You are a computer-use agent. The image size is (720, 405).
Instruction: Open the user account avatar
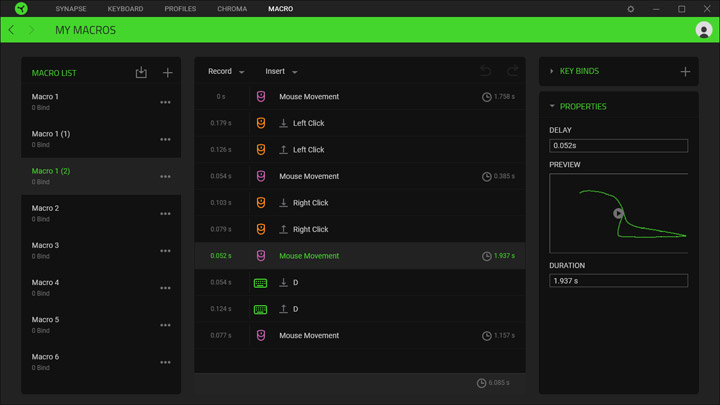(703, 30)
